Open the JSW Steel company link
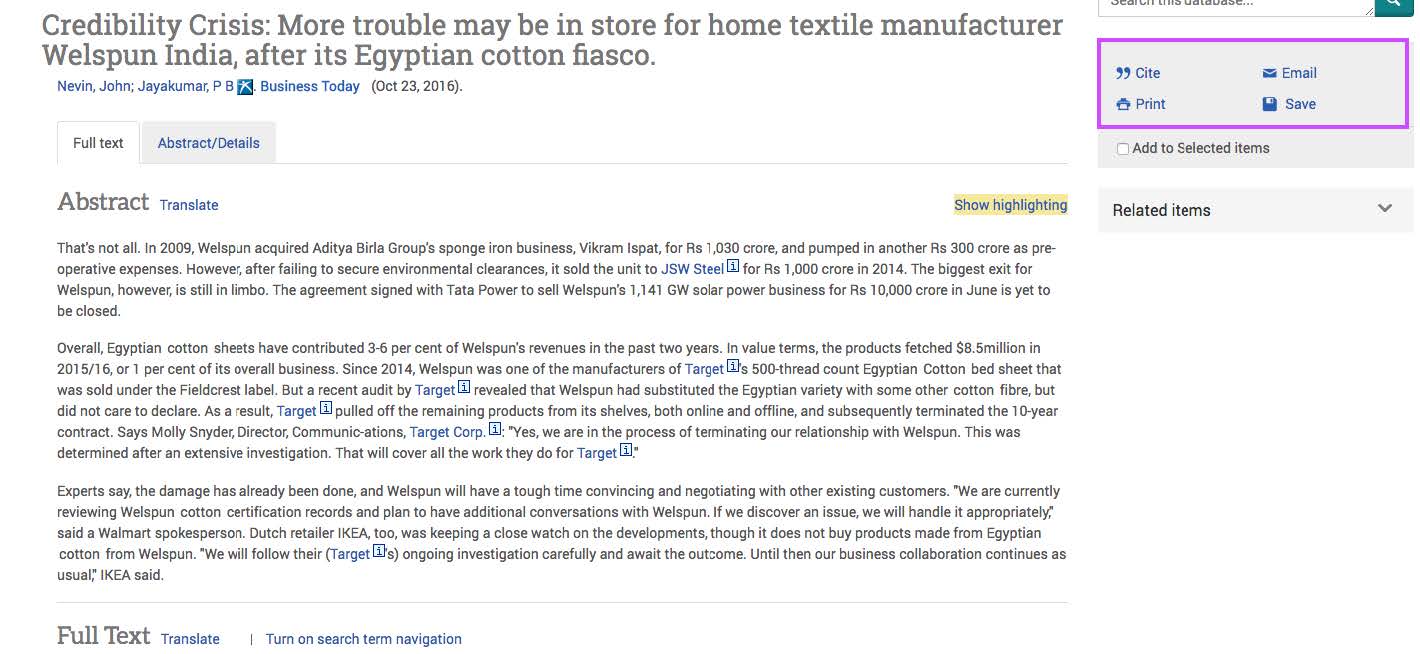The image size is (1420, 654). (692, 269)
